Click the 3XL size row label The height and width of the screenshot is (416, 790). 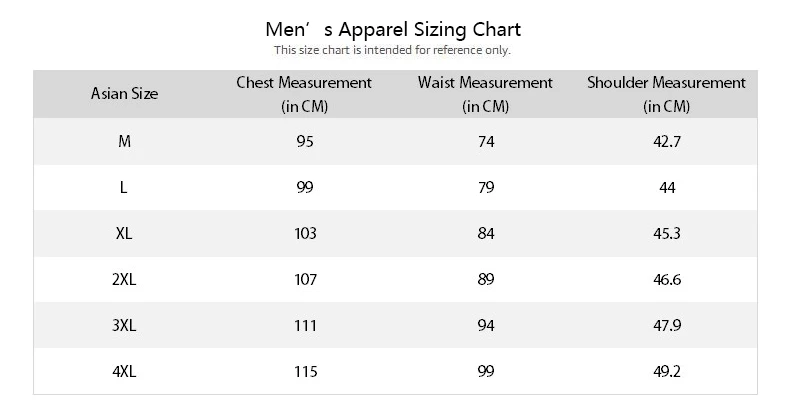pos(124,325)
